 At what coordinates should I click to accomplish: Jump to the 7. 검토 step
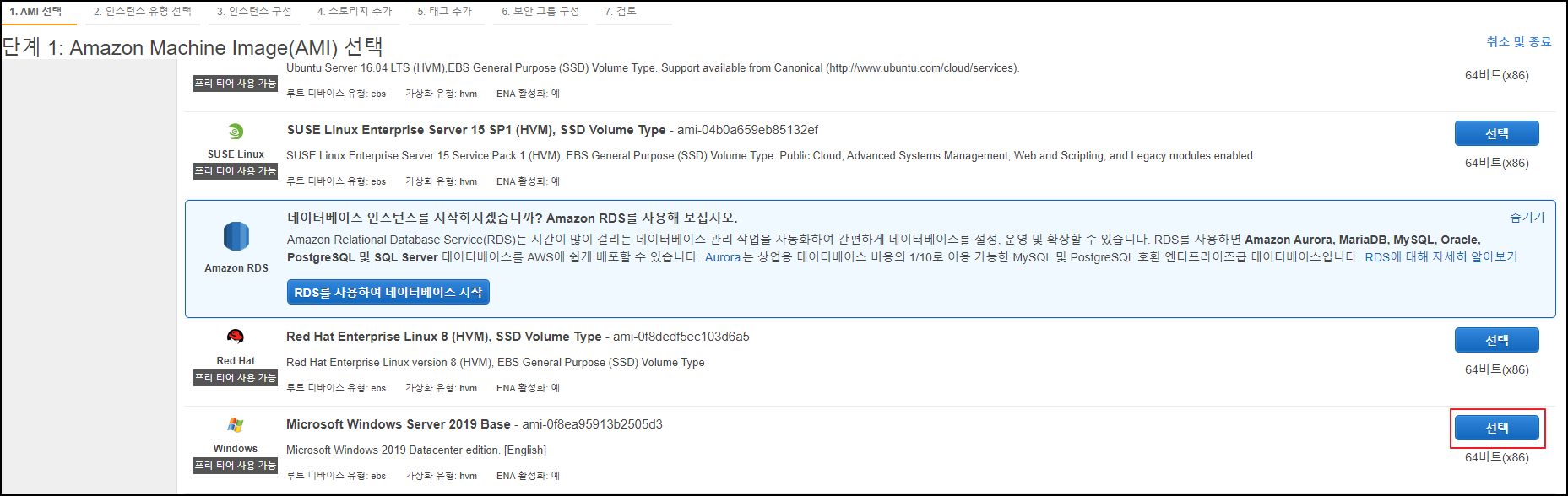tap(621, 12)
